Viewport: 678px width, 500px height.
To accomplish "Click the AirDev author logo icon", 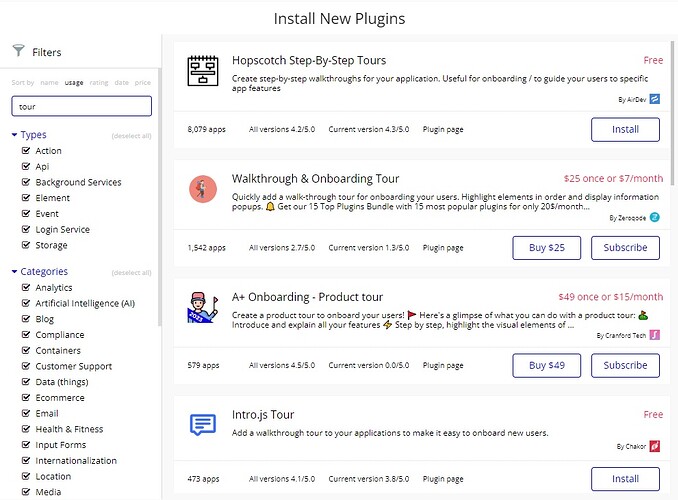I will [655, 99].
